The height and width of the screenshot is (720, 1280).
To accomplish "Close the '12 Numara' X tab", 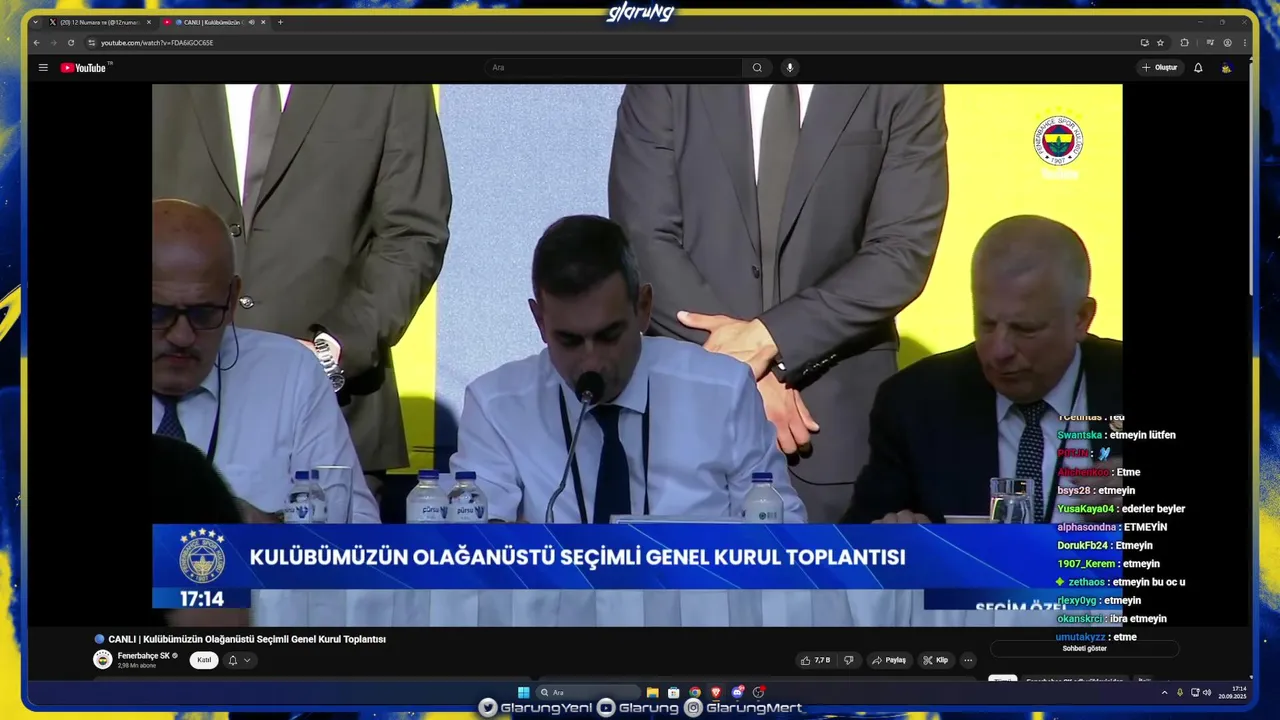I will click(x=149, y=22).
